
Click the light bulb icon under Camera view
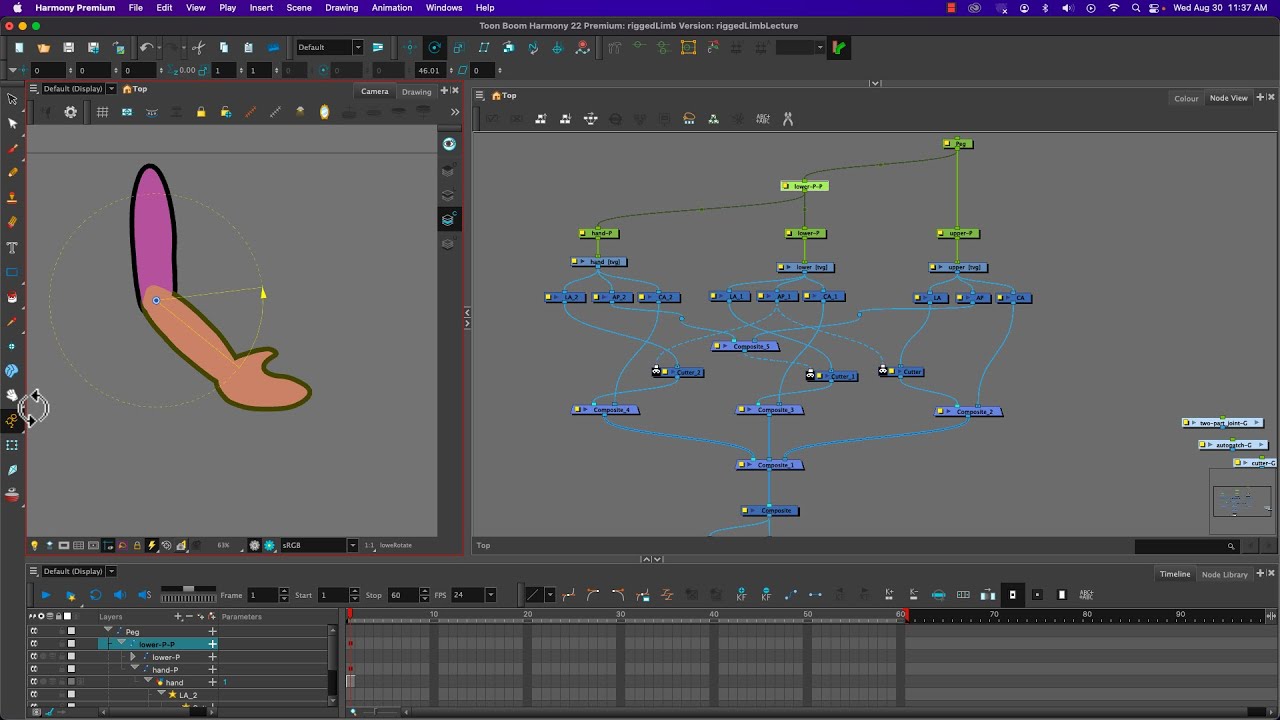click(34, 545)
